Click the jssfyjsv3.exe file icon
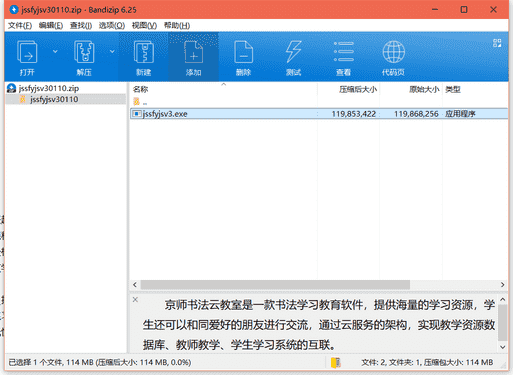 pos(136,114)
